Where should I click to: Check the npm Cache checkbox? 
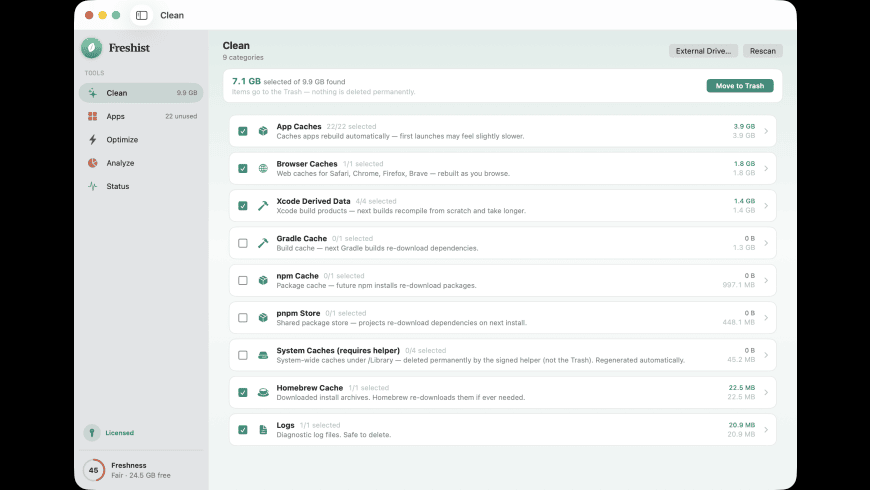[x=242, y=280]
